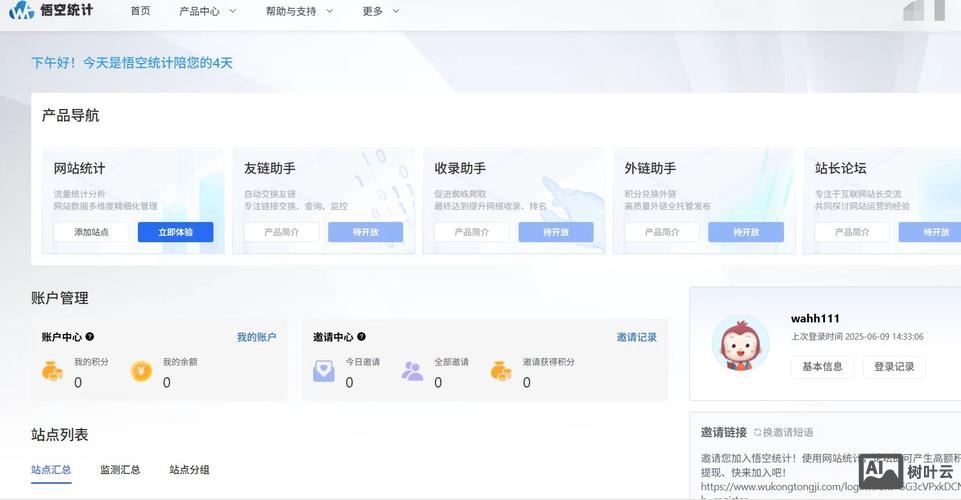Viewport: 961px width, 500px height.
Task: Click the 邀请链接 heading
Action: pyautogui.click(x=724, y=433)
